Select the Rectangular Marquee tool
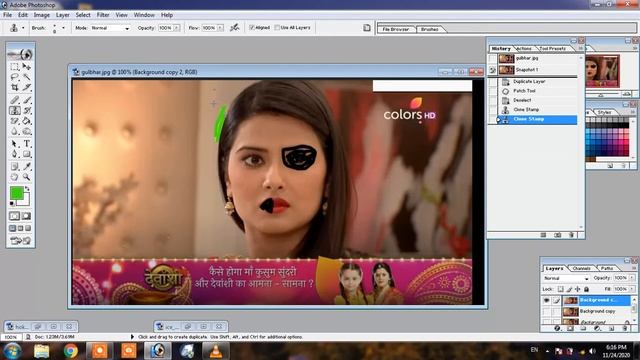 [15, 66]
